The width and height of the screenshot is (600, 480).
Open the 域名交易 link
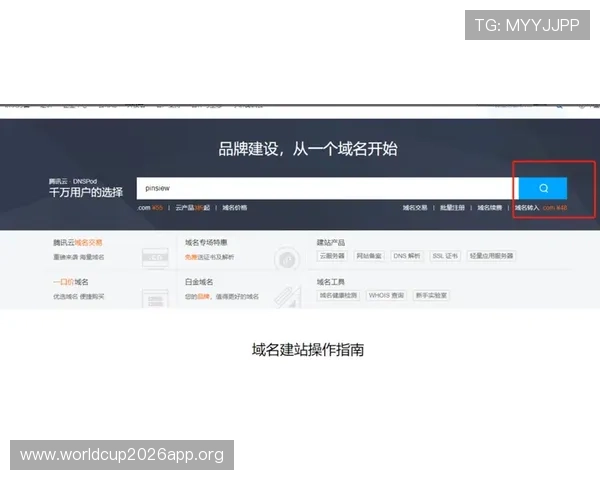(415, 207)
